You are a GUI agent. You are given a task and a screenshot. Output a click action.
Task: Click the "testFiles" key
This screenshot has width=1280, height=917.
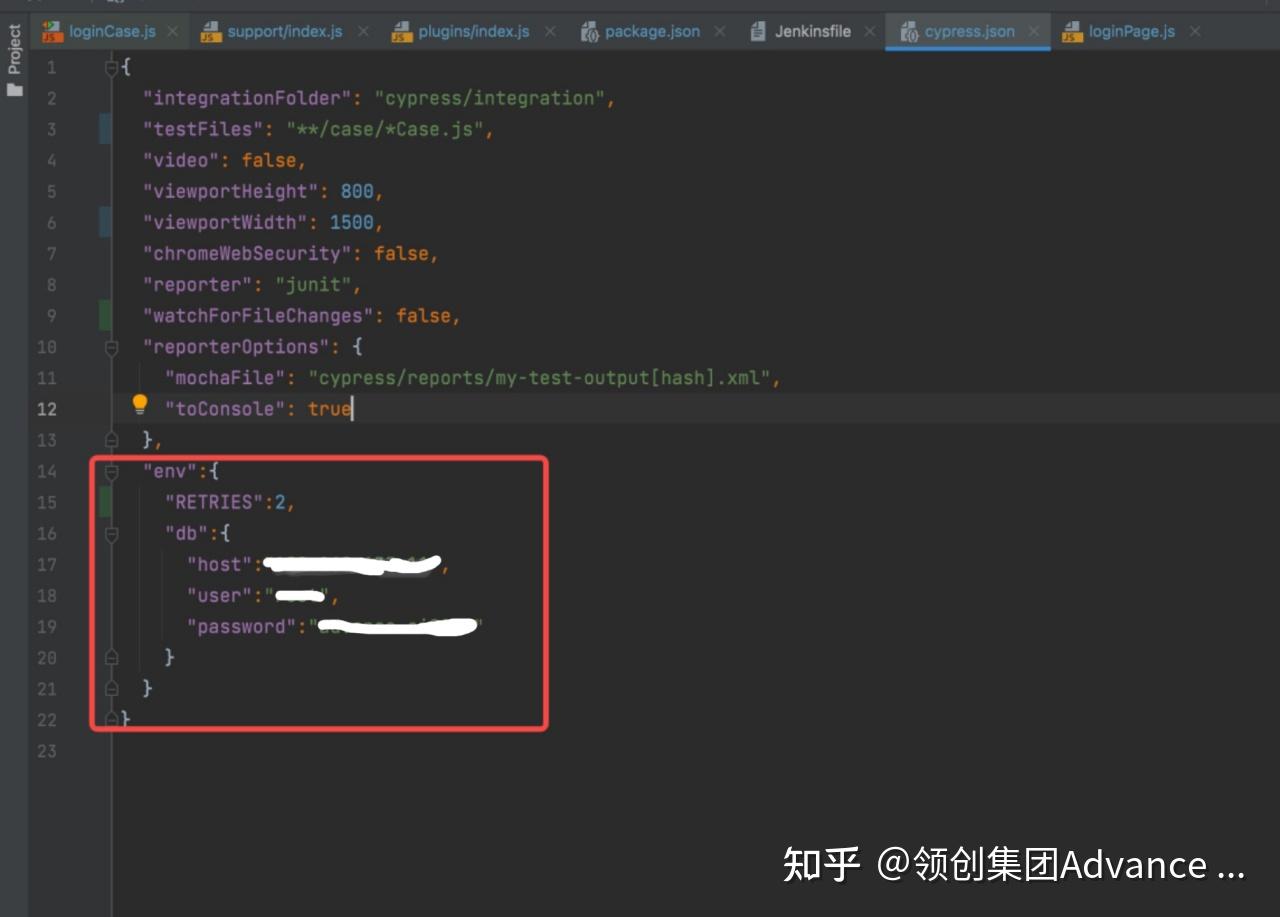tap(203, 129)
